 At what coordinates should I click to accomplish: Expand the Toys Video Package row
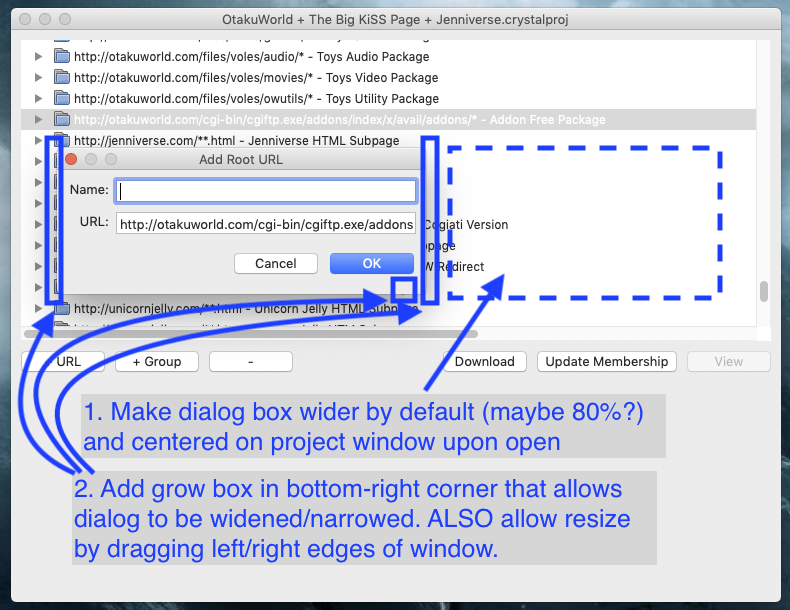[38, 78]
